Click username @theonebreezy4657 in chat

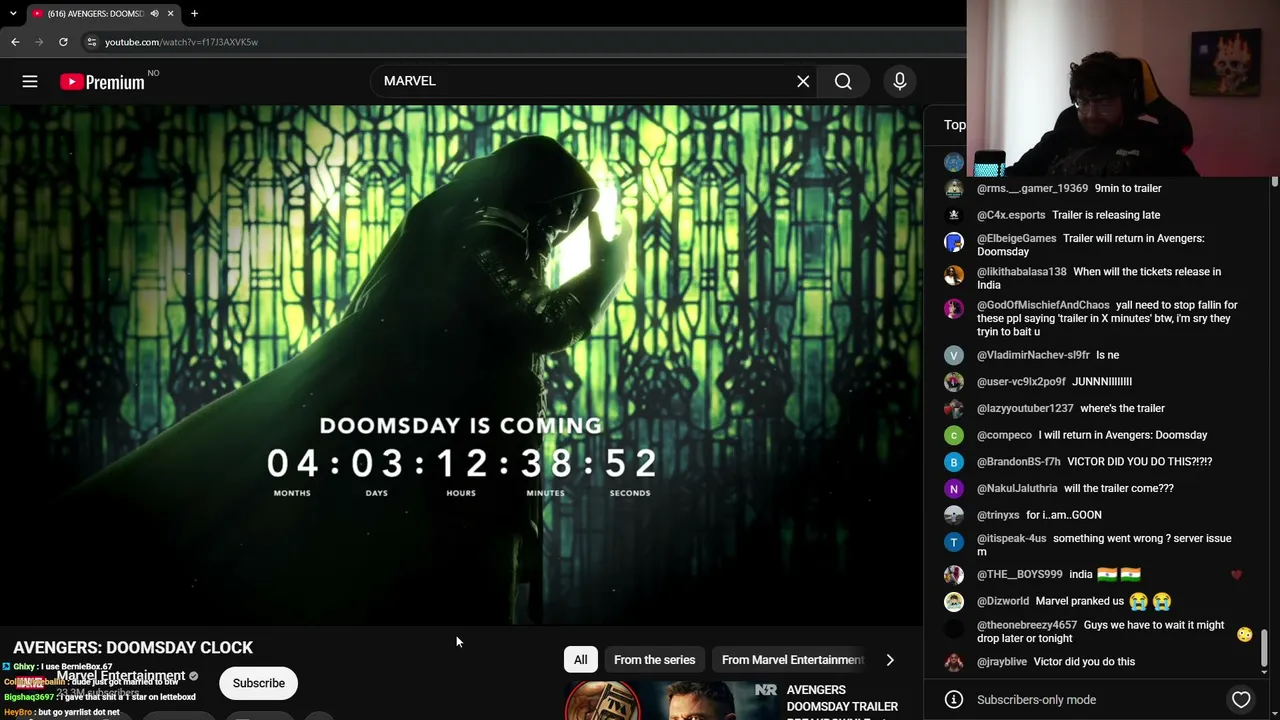click(1027, 625)
